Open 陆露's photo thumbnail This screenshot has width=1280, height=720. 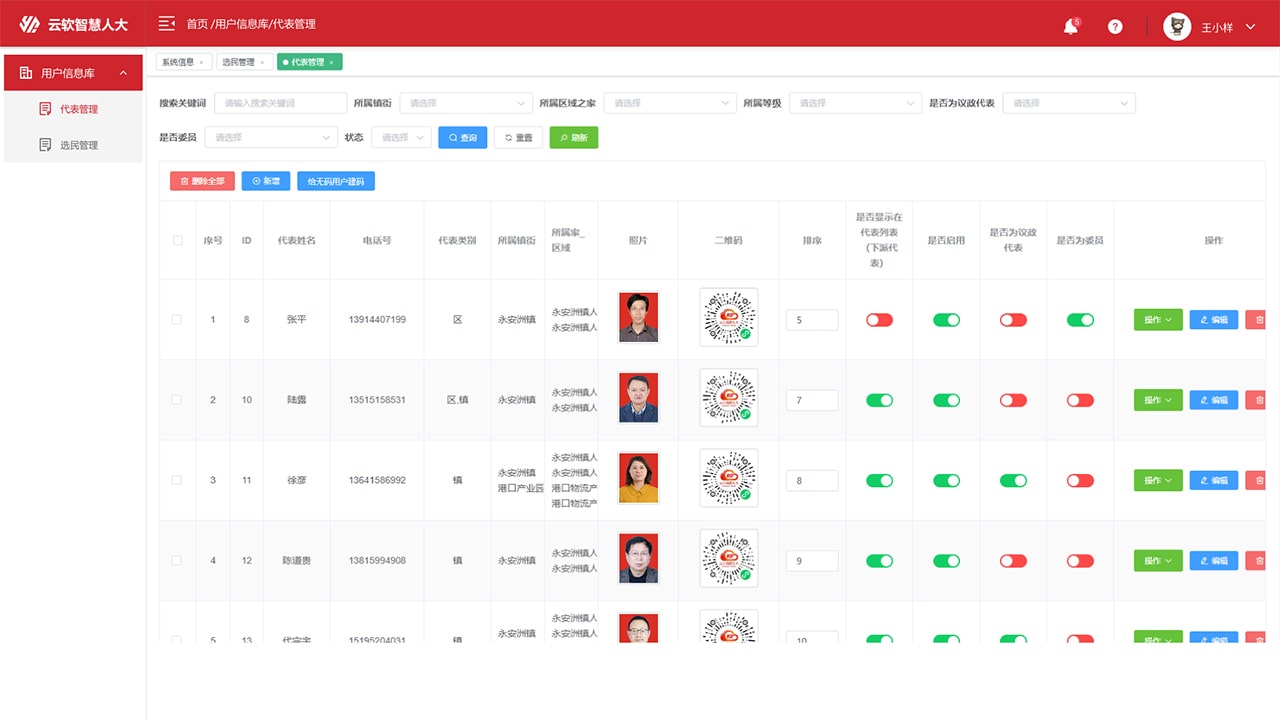point(638,398)
